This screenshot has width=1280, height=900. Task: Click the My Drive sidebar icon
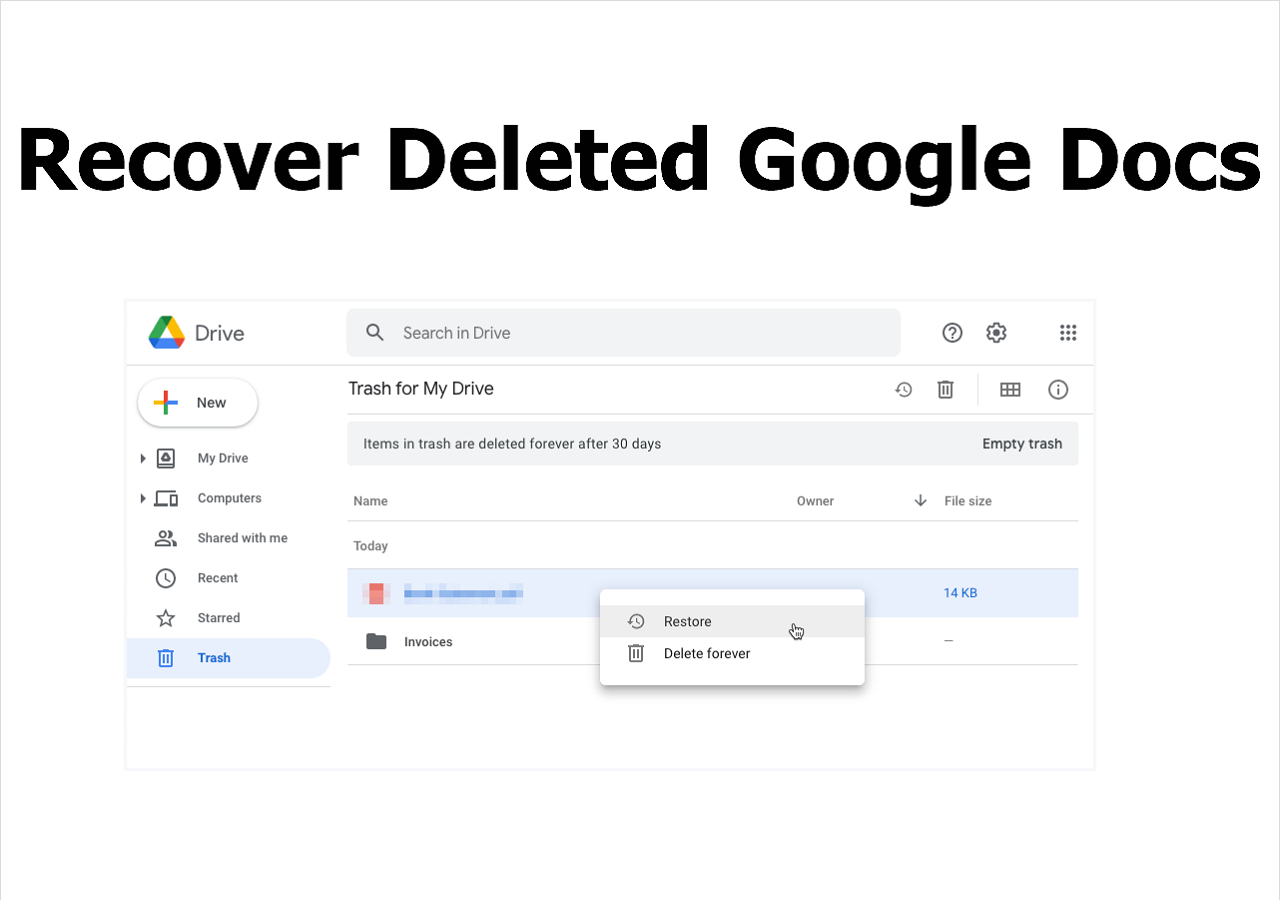[166, 458]
